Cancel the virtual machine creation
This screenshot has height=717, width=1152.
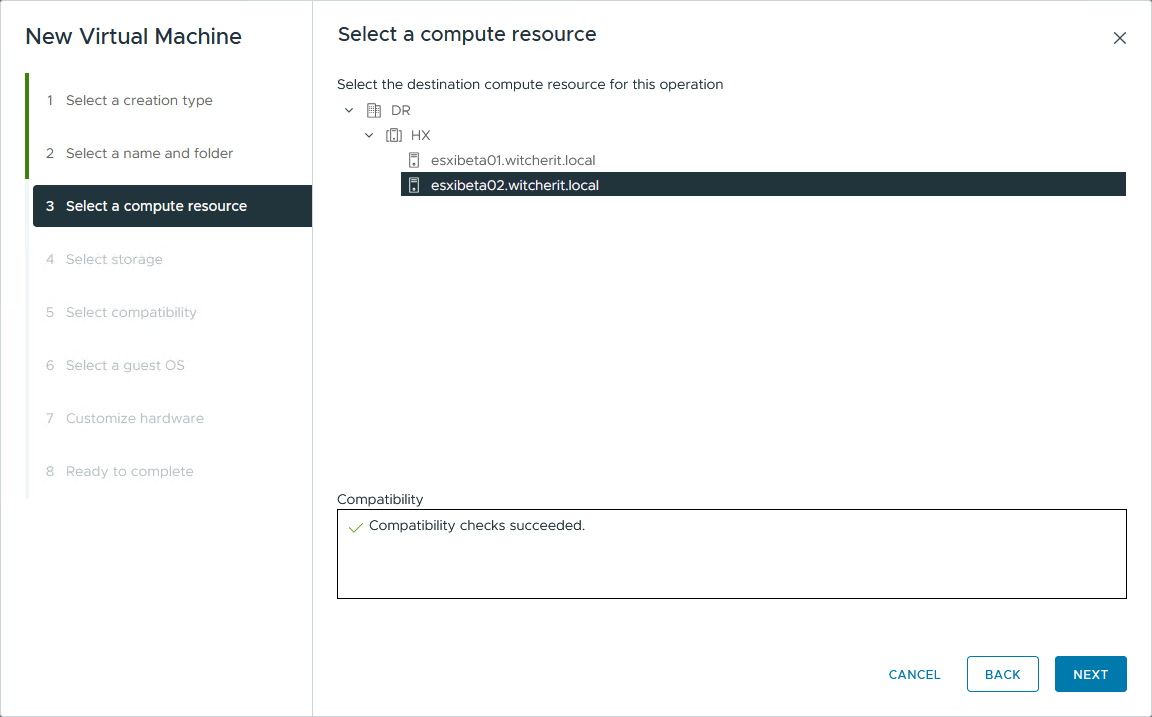tap(913, 674)
